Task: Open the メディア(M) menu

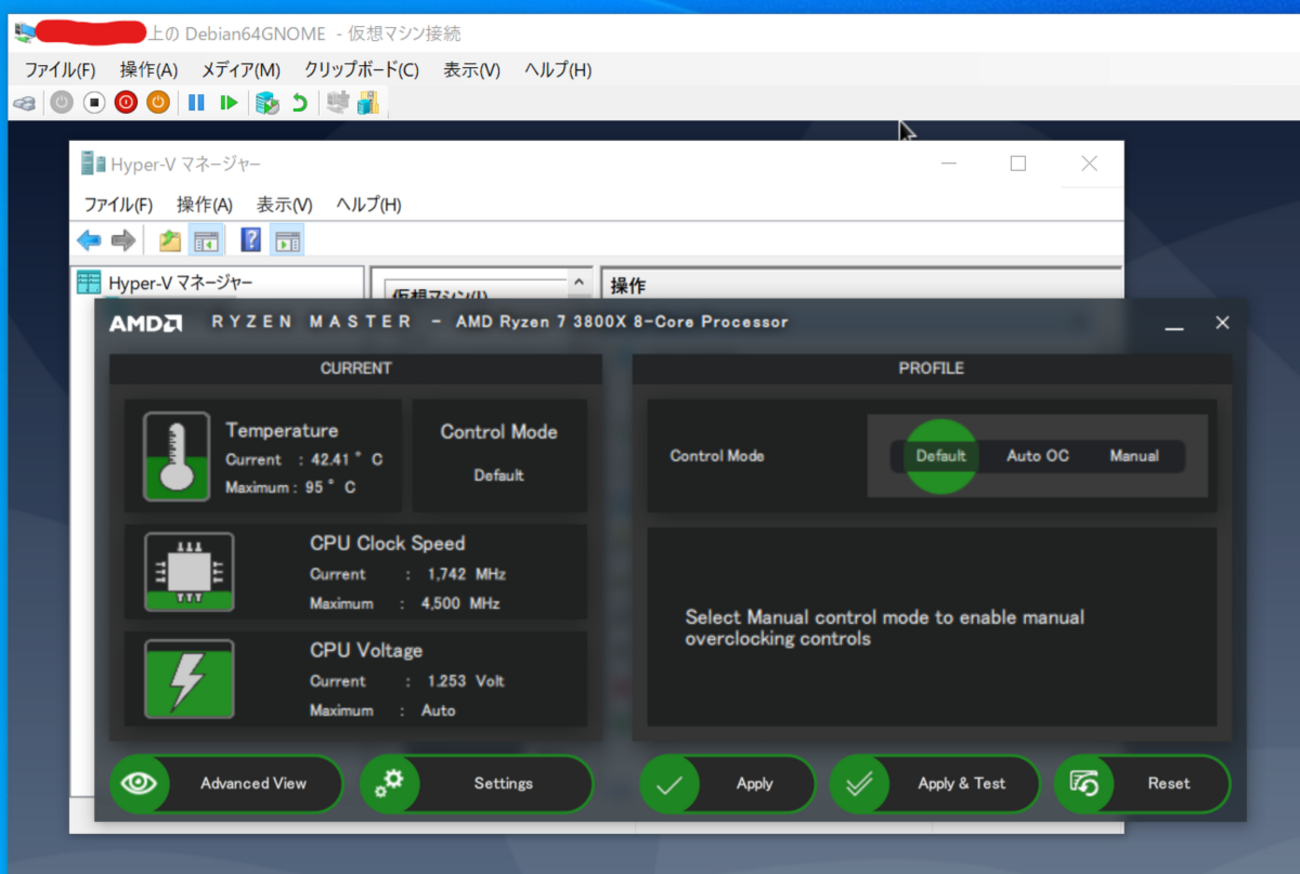Action: pos(241,70)
